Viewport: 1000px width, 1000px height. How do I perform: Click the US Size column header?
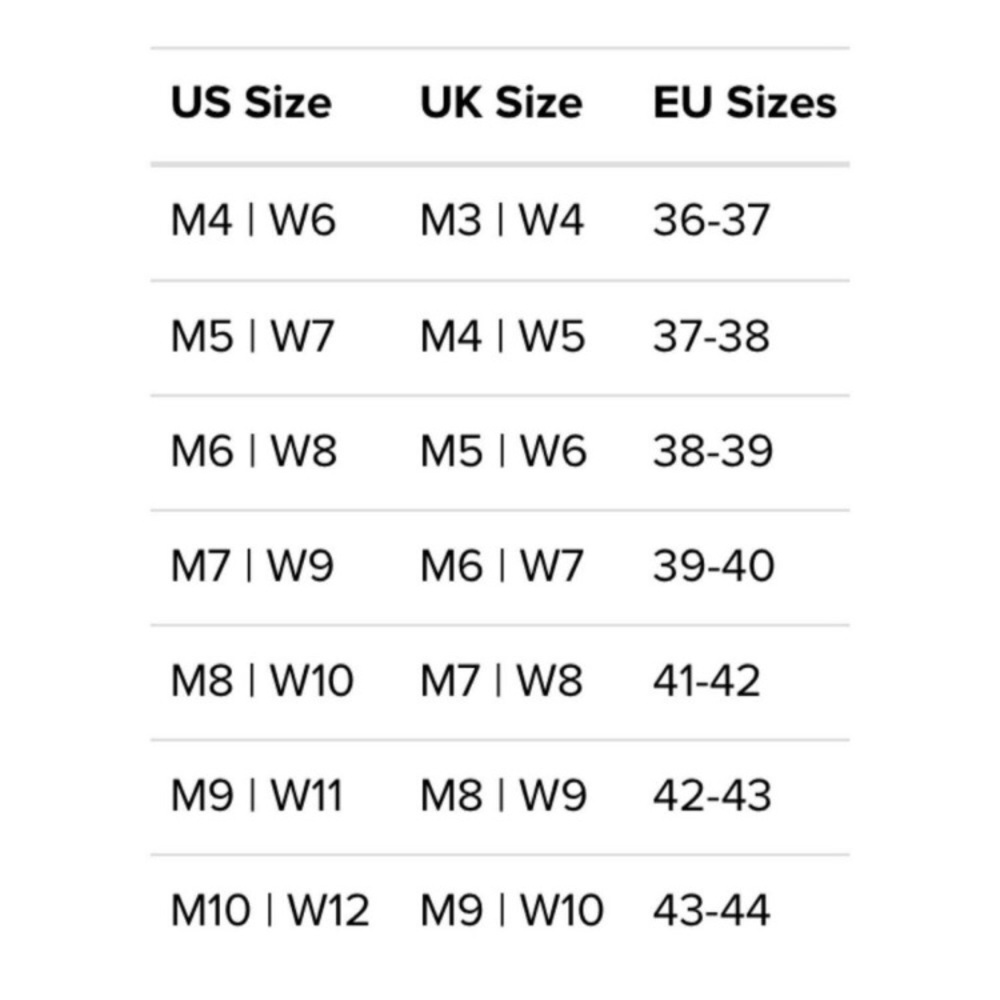tap(251, 103)
